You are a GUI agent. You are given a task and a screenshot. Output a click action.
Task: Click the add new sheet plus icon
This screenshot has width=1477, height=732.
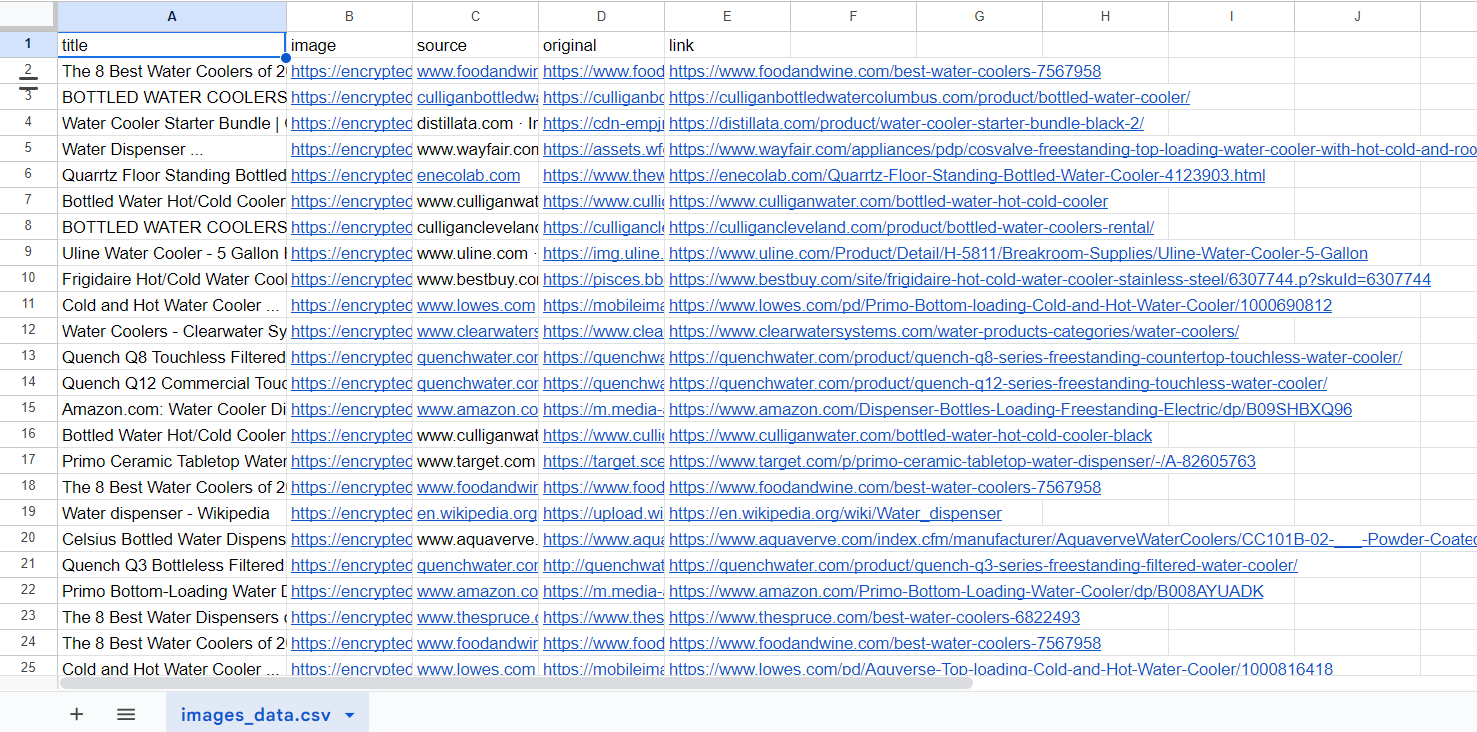(76, 714)
